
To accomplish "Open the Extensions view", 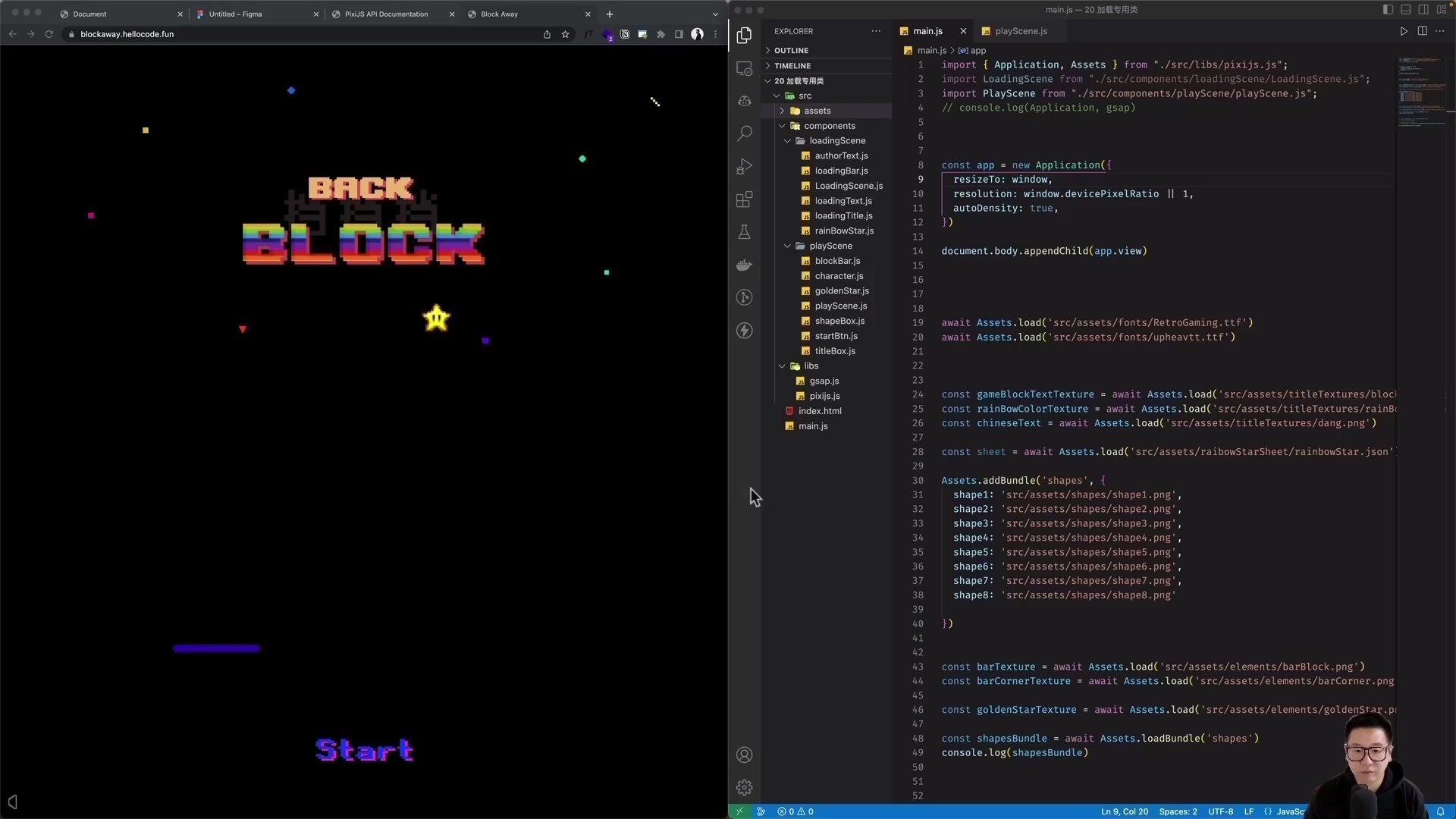I will (x=745, y=199).
